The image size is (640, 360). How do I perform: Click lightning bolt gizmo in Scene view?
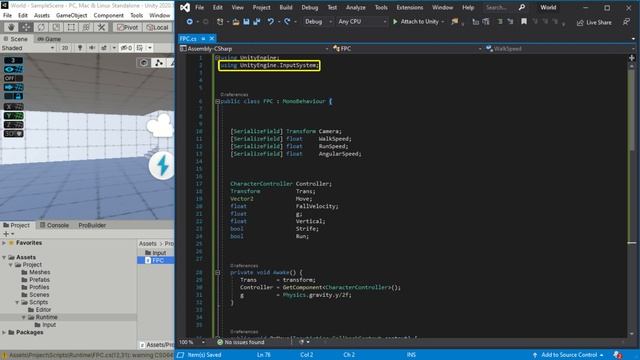tap(162, 166)
